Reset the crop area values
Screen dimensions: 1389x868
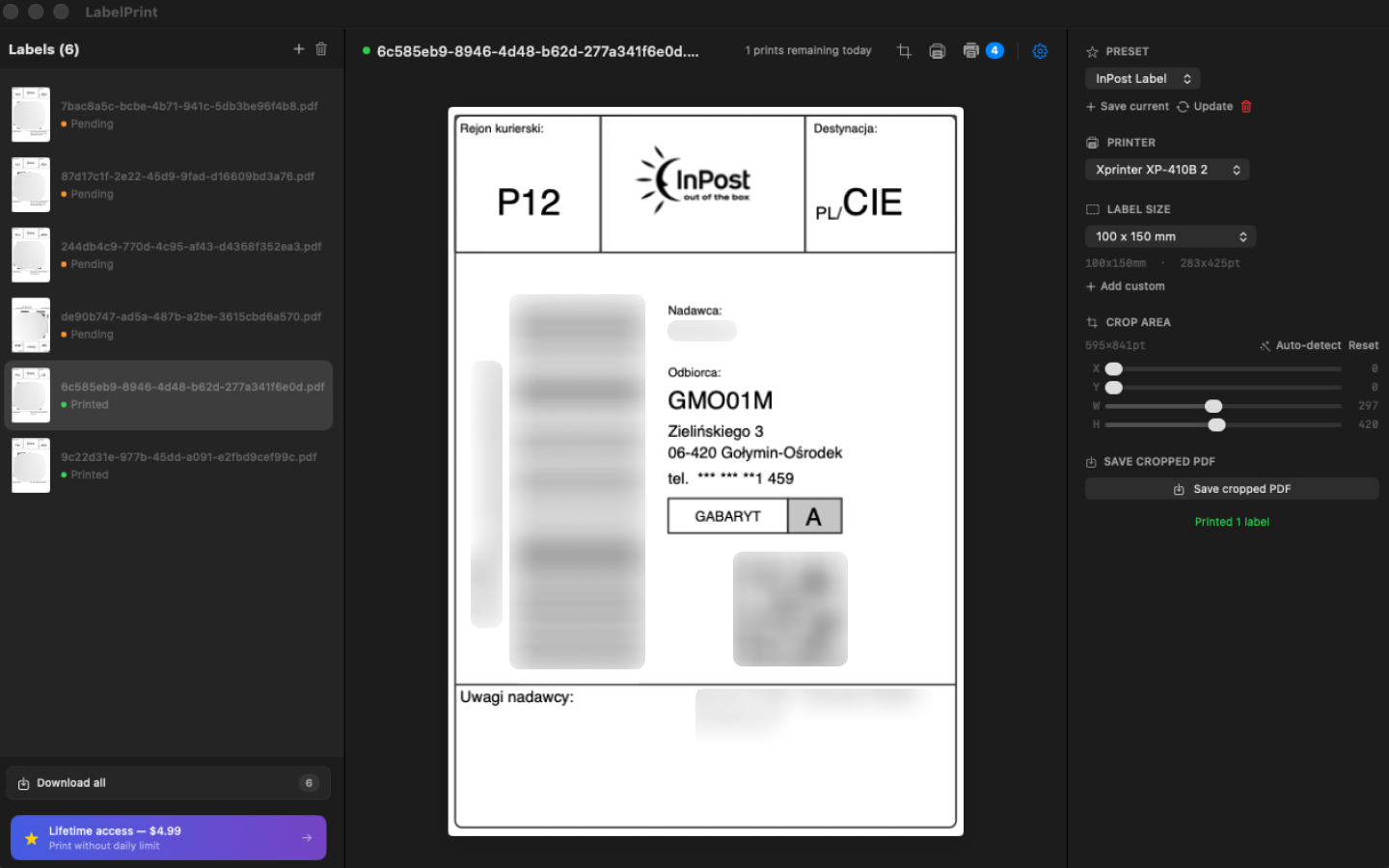[x=1363, y=344]
